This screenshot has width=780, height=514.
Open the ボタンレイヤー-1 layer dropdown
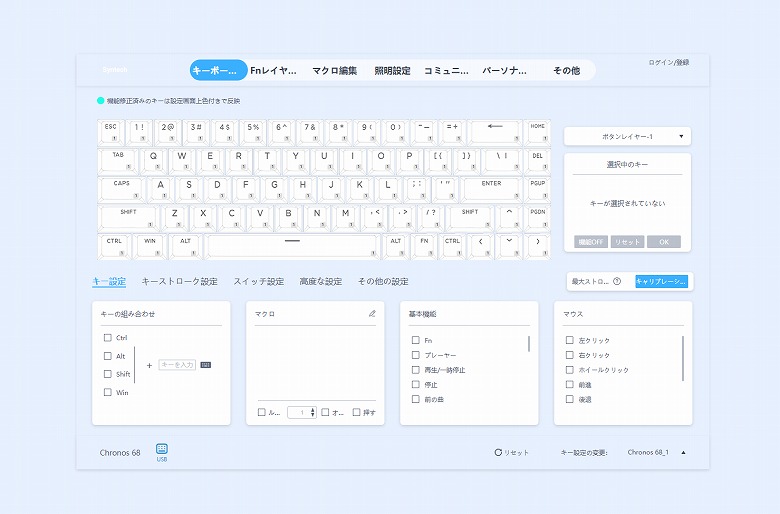point(627,136)
